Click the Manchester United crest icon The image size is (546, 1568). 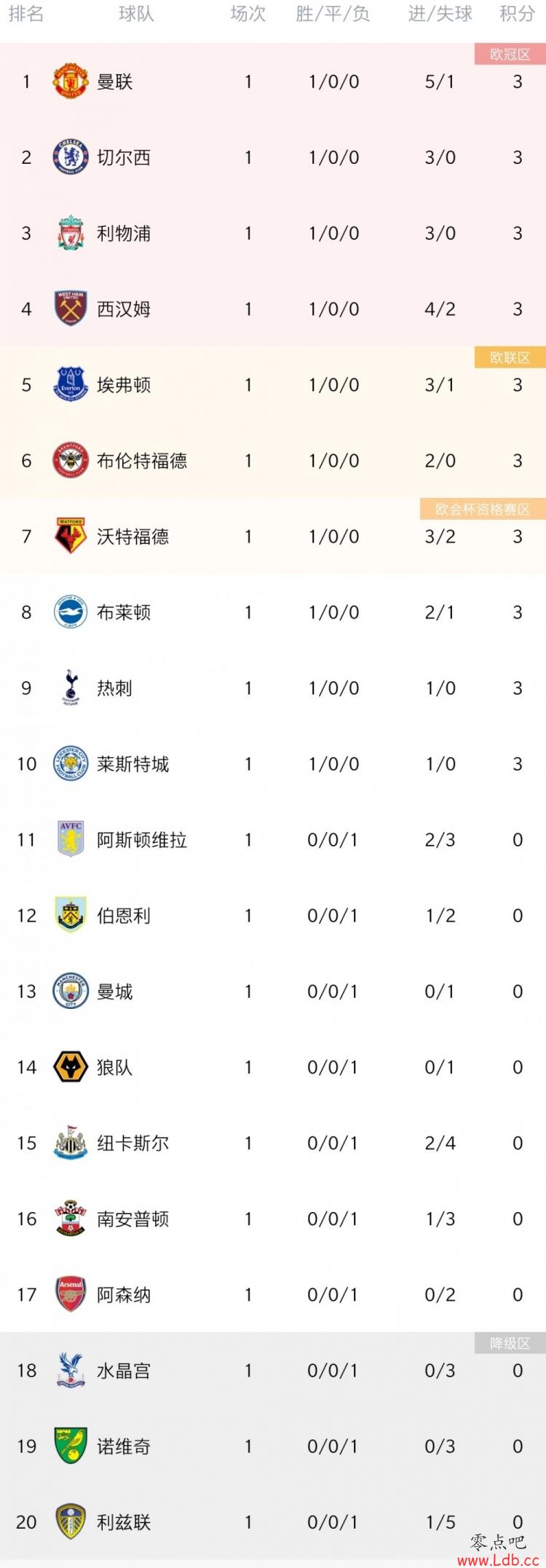[x=71, y=82]
